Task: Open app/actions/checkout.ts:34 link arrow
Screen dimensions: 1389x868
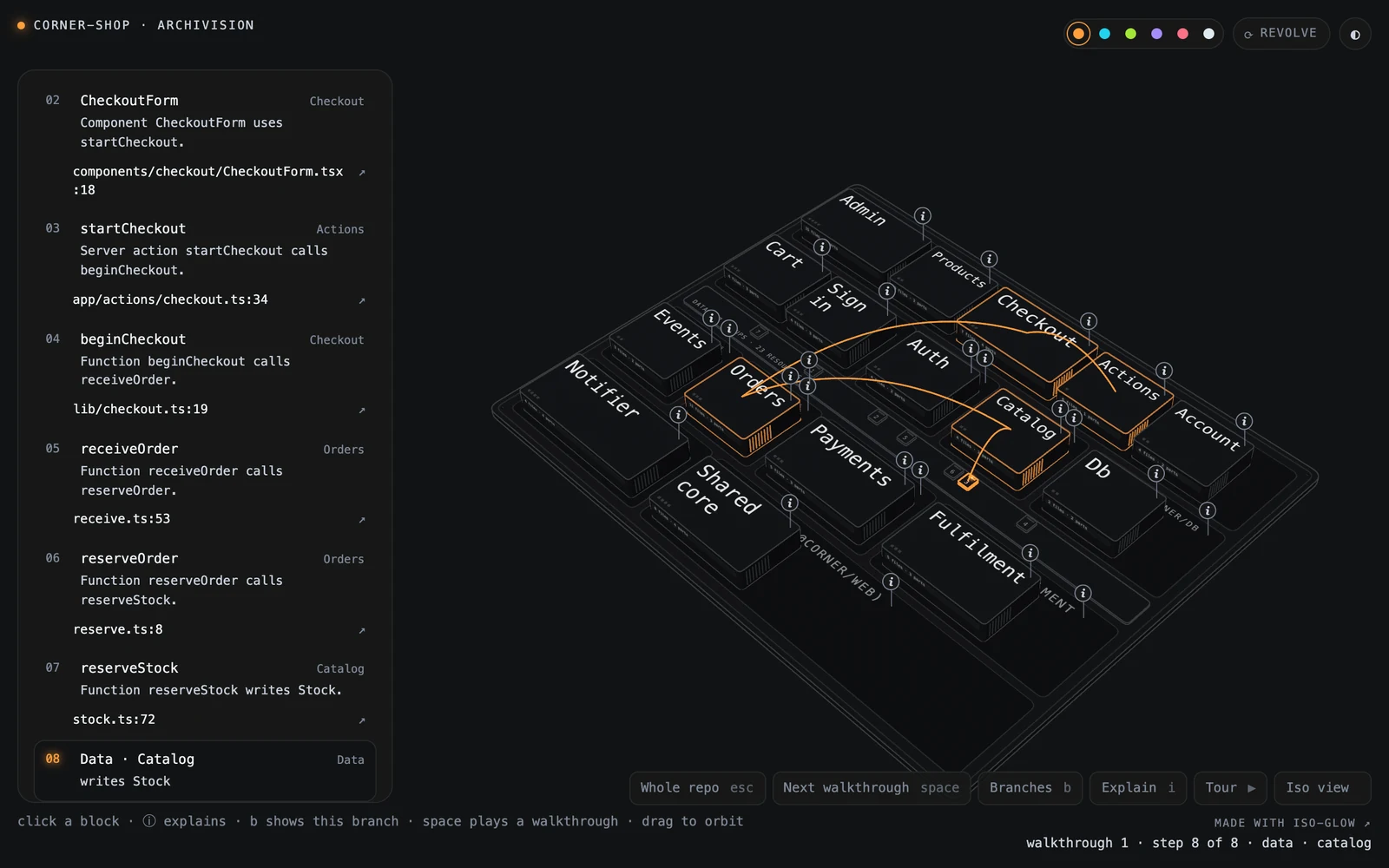Action: (x=362, y=300)
